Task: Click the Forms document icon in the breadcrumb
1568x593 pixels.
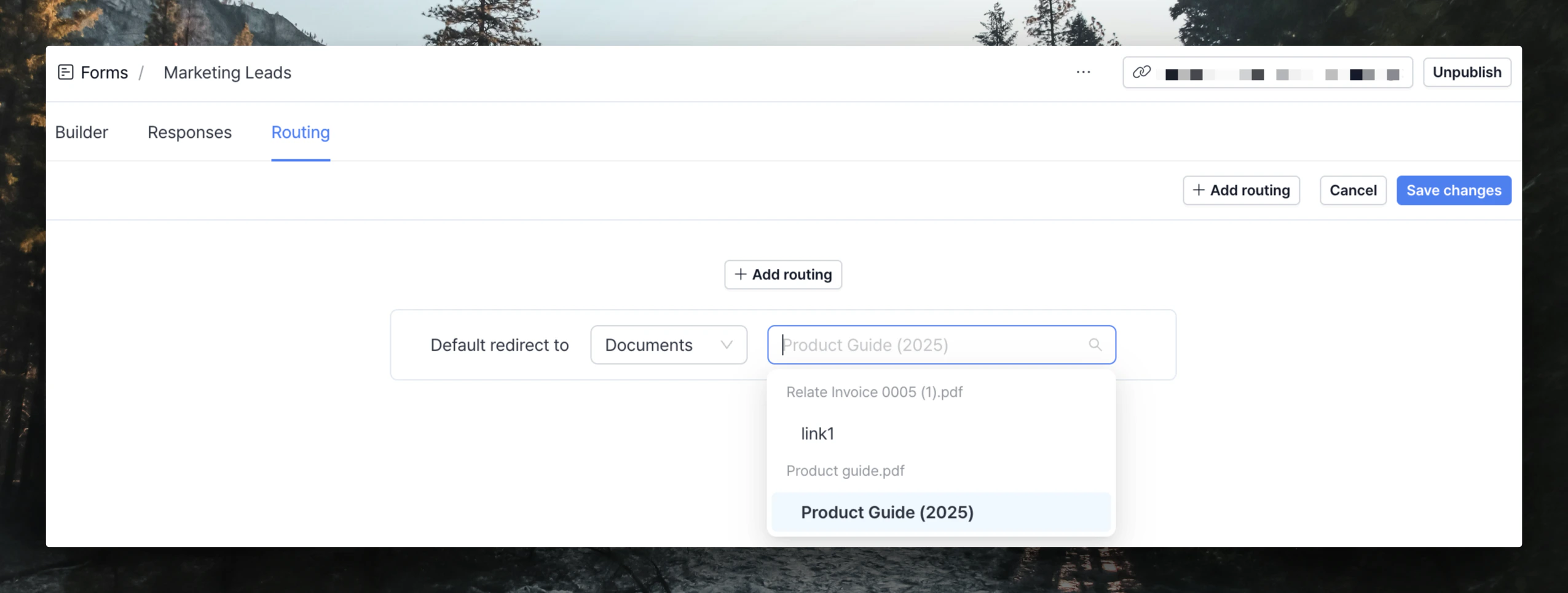Action: (x=66, y=72)
